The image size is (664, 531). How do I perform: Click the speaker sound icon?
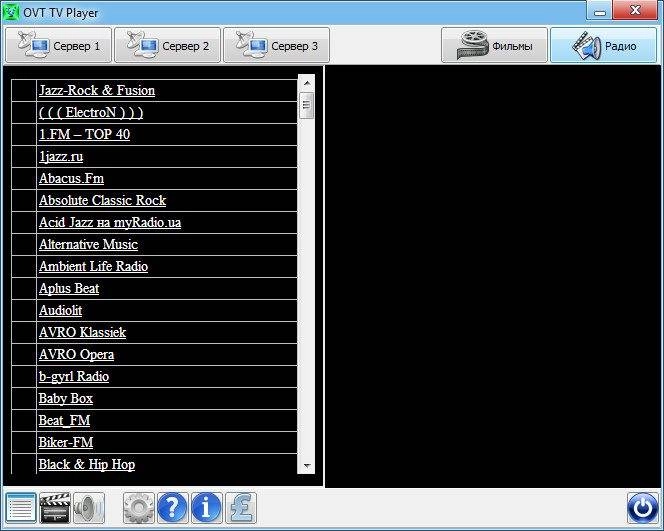pos(89,508)
